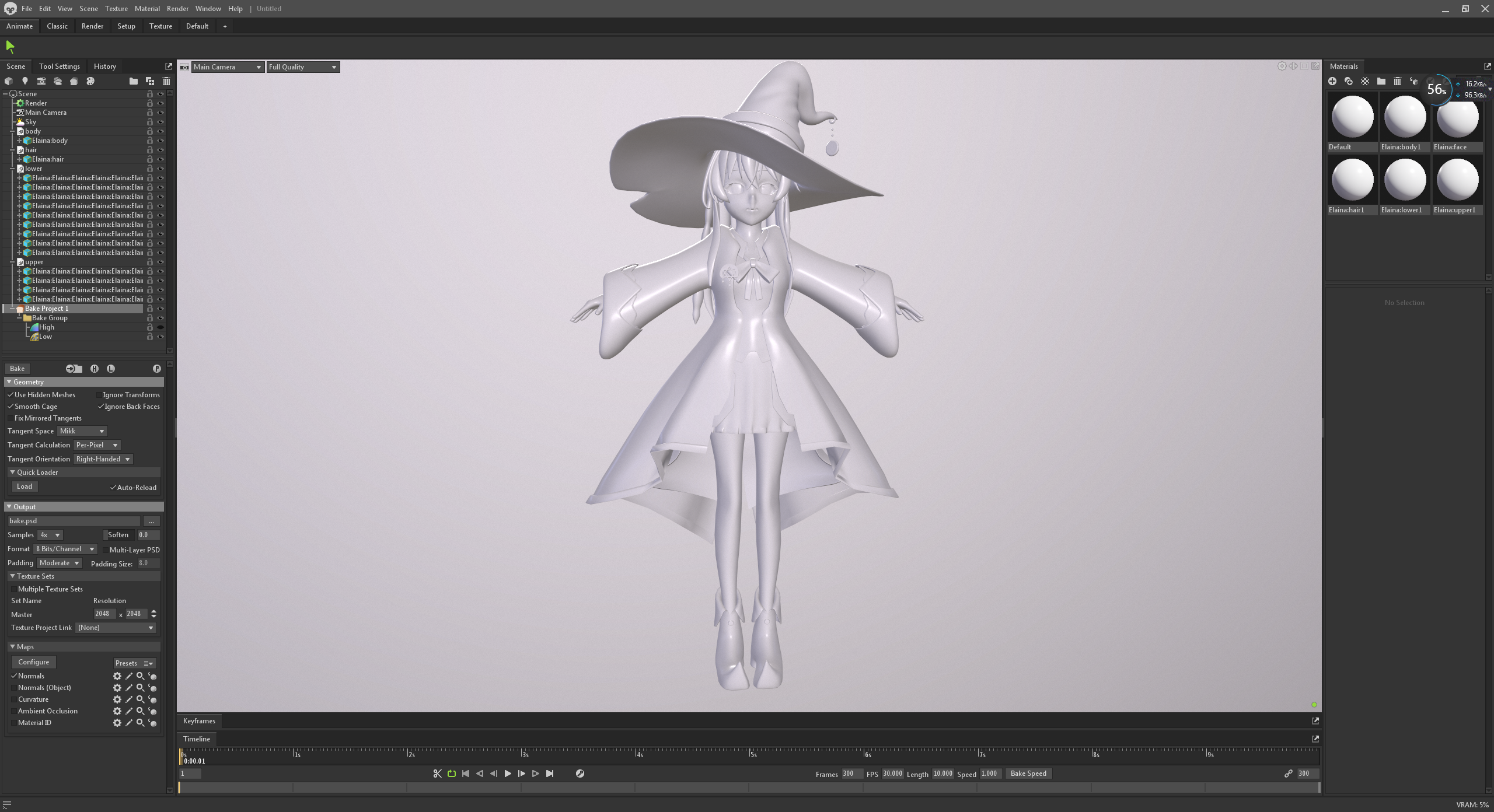The image size is (1494, 812).
Task: Collapse the Geometry section
Action: 9,382
